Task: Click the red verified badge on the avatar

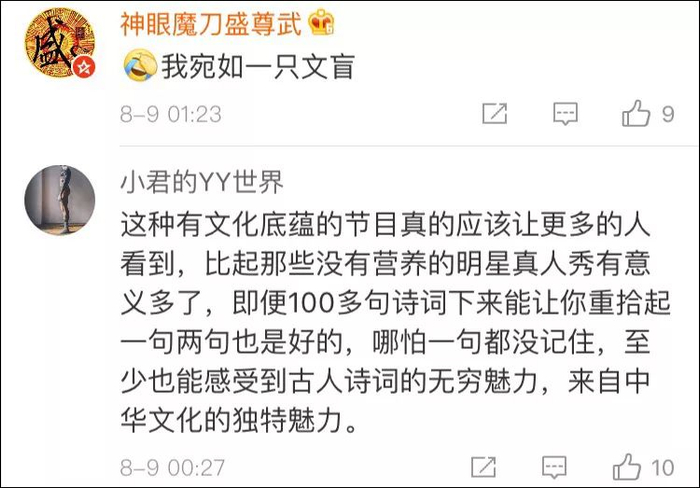Action: click(x=84, y=67)
